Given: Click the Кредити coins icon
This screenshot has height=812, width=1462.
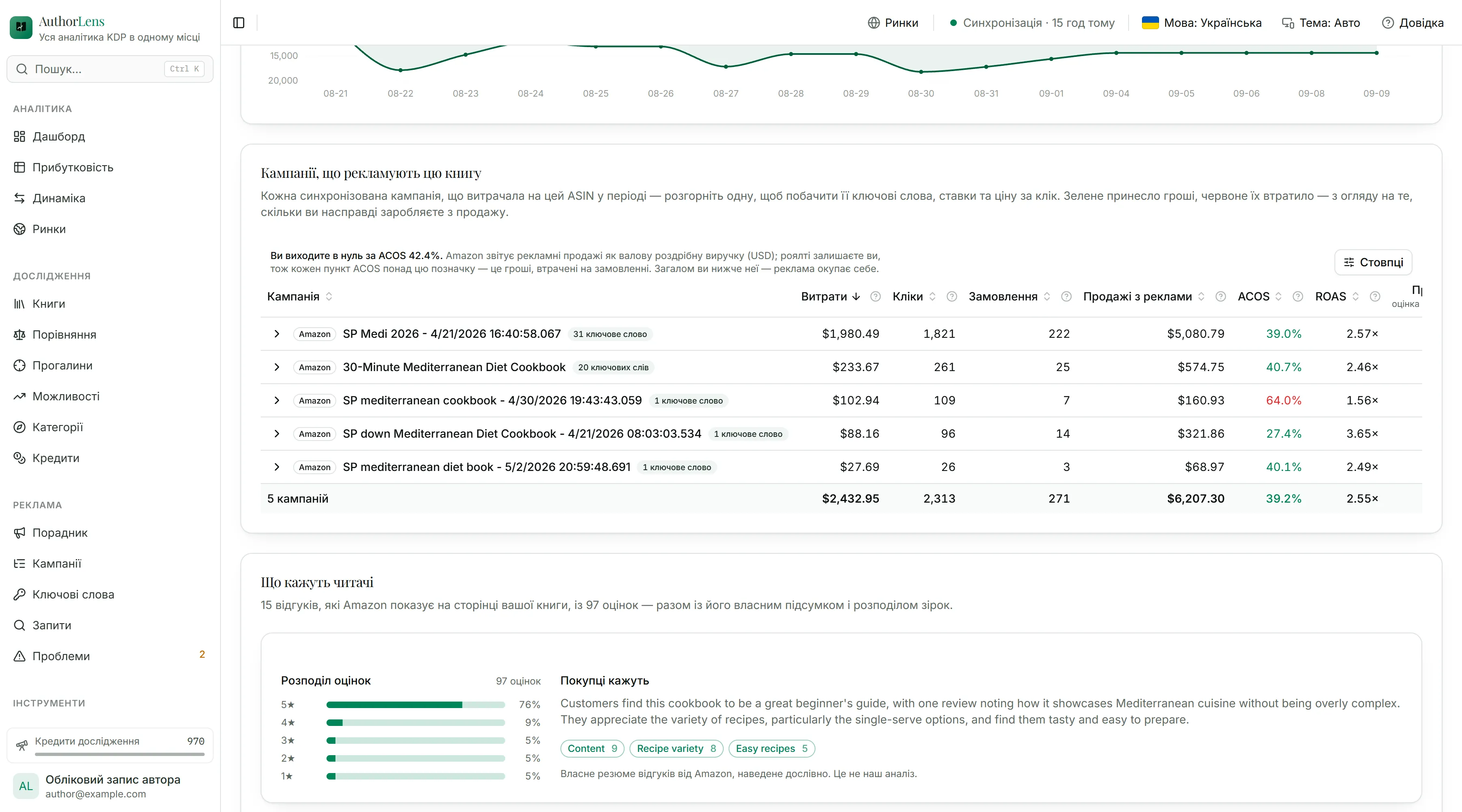Looking at the screenshot, I should click(x=20, y=458).
